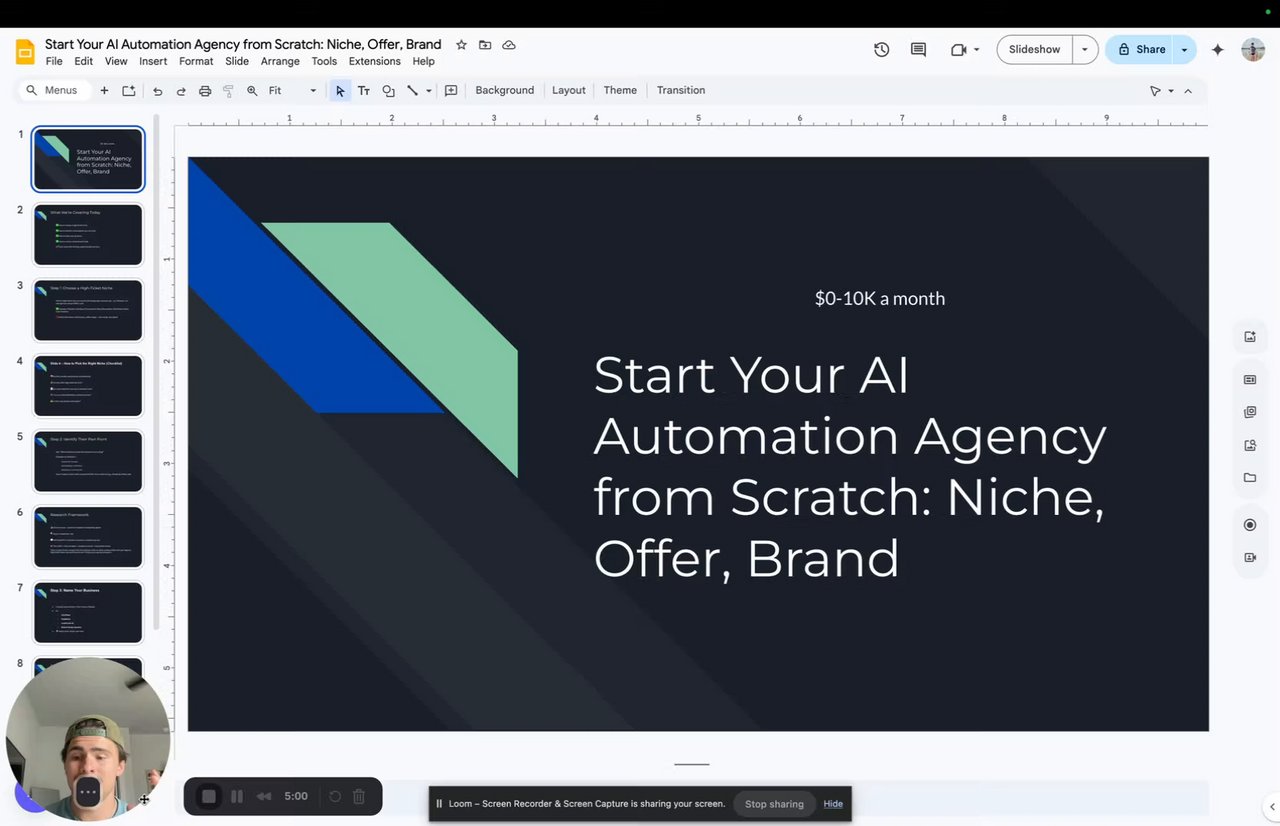
Task: Open the zoom level Fit dropdown
Action: [292, 91]
